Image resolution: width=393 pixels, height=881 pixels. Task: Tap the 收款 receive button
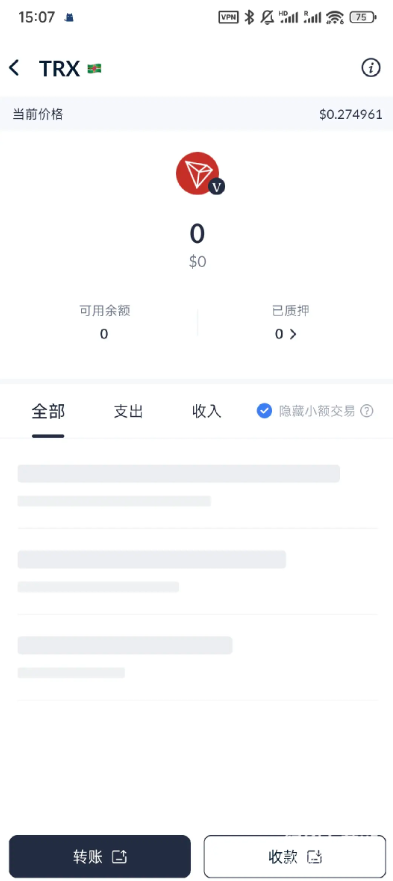[x=295, y=856]
